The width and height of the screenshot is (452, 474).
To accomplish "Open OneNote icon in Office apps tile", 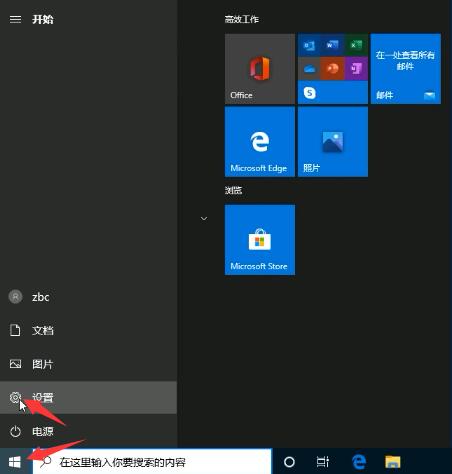I will 356,68.
